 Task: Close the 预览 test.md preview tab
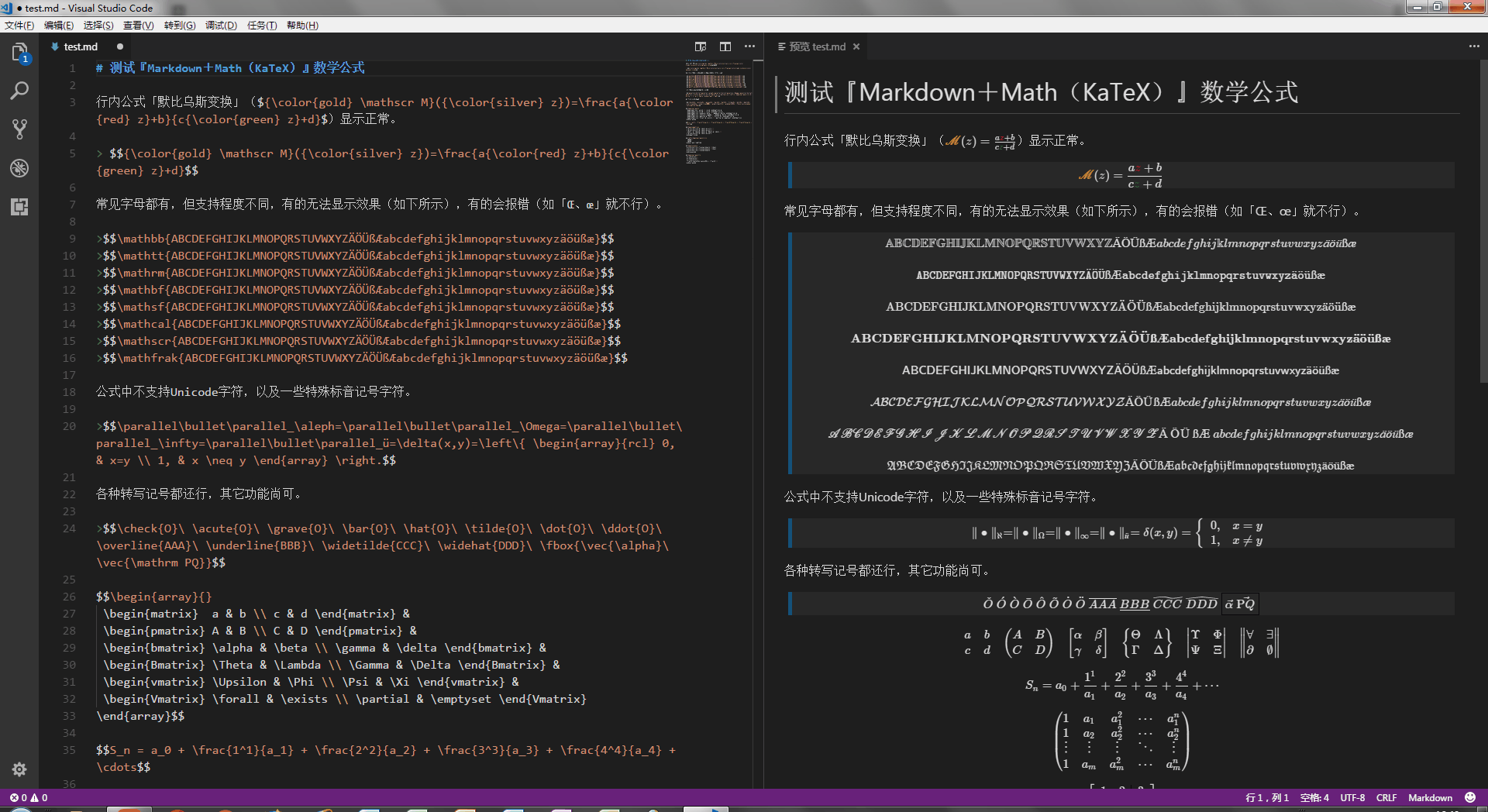coord(856,46)
